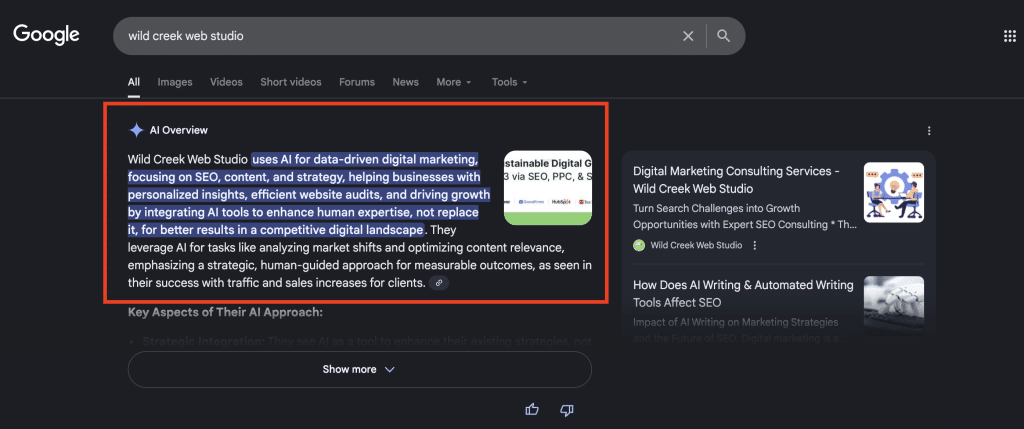Switch to the News tab
The image size is (1024, 429).
click(406, 82)
